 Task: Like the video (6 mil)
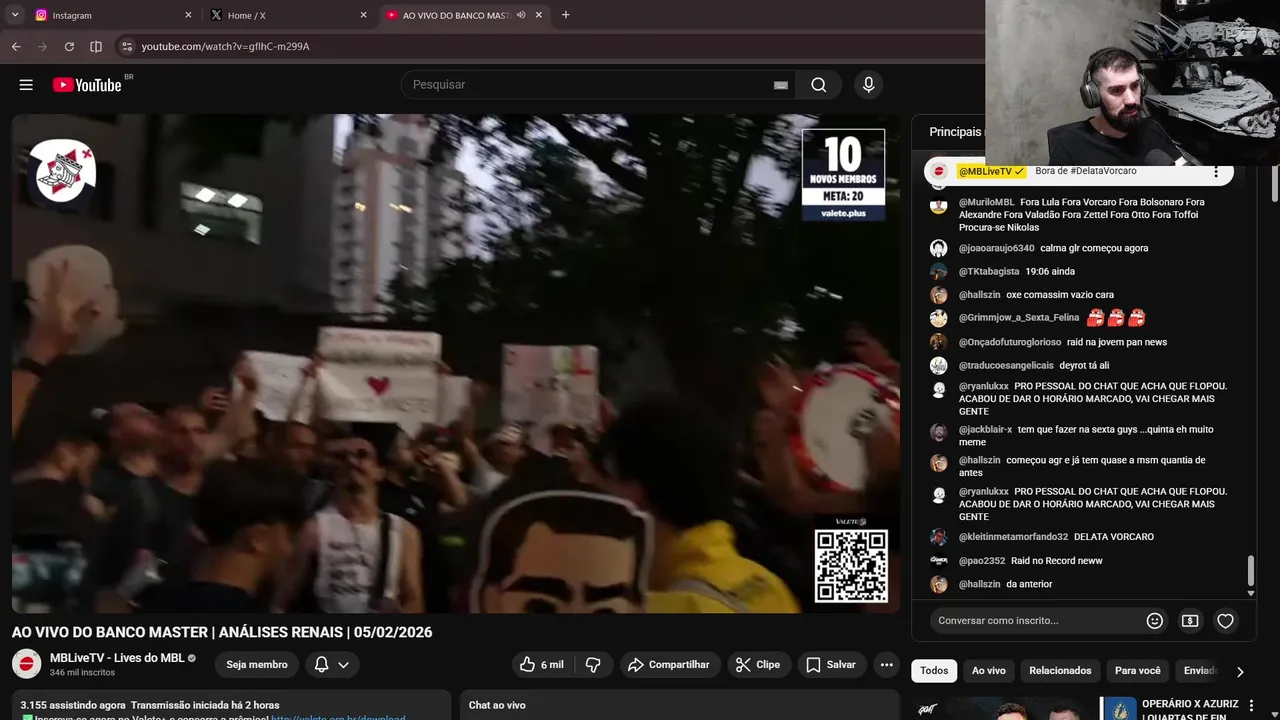pyautogui.click(x=541, y=665)
